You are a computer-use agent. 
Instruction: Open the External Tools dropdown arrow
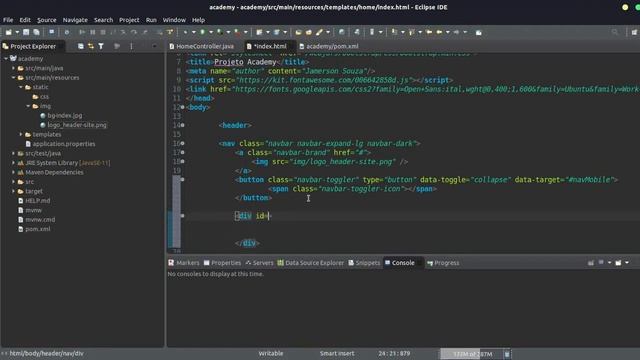click(245, 32)
